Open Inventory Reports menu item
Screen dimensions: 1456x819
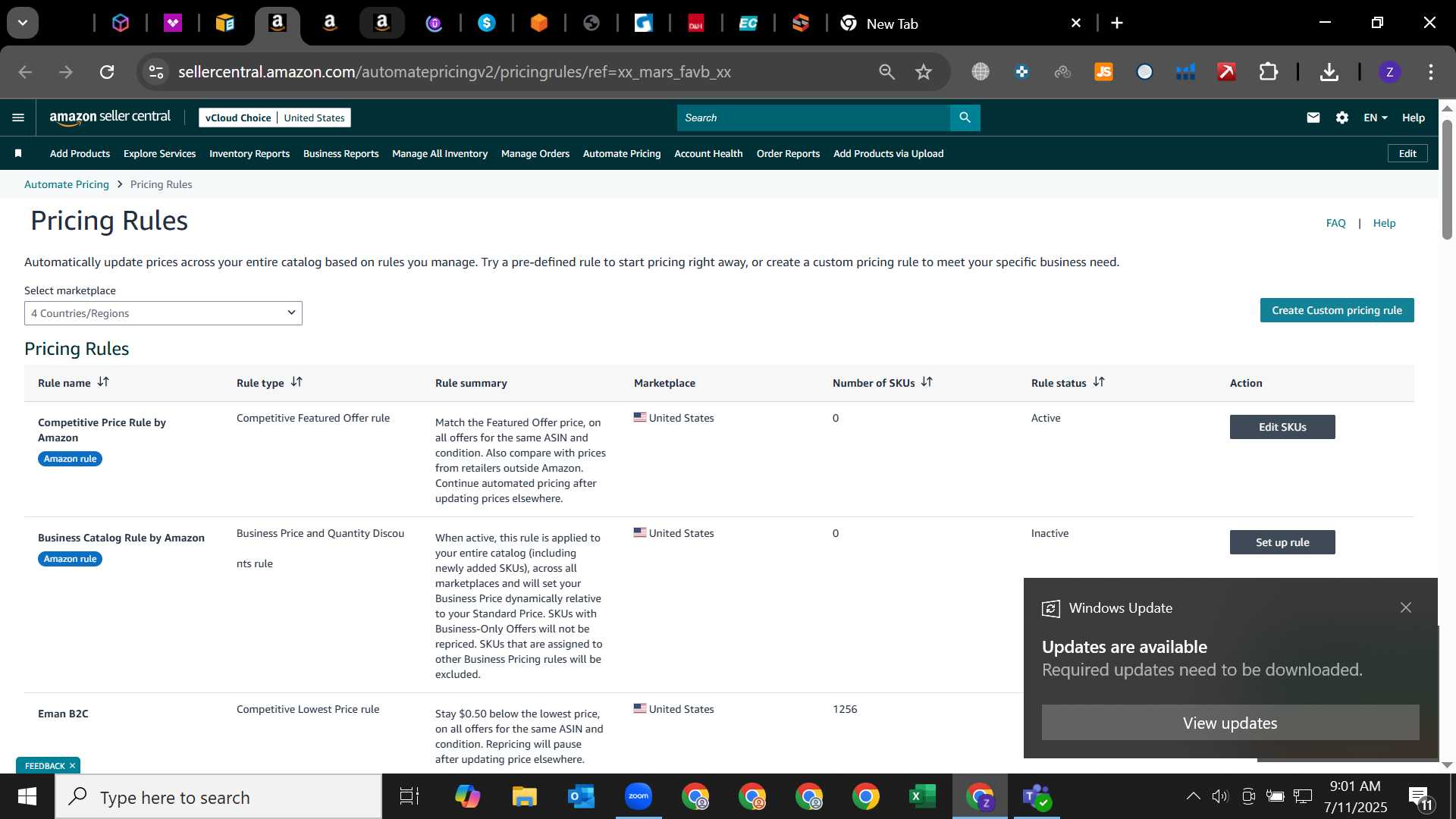click(x=249, y=153)
